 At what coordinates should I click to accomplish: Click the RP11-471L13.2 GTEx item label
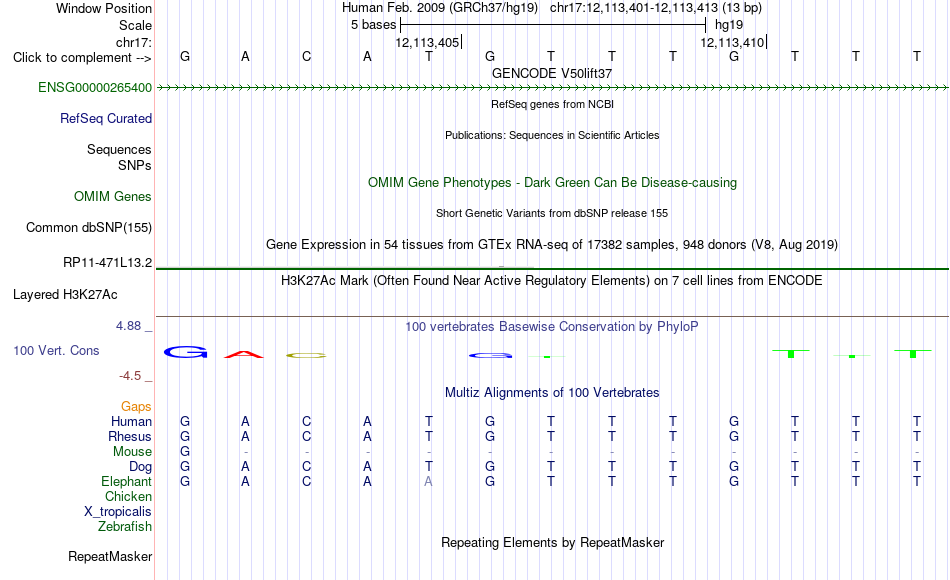(x=107, y=262)
